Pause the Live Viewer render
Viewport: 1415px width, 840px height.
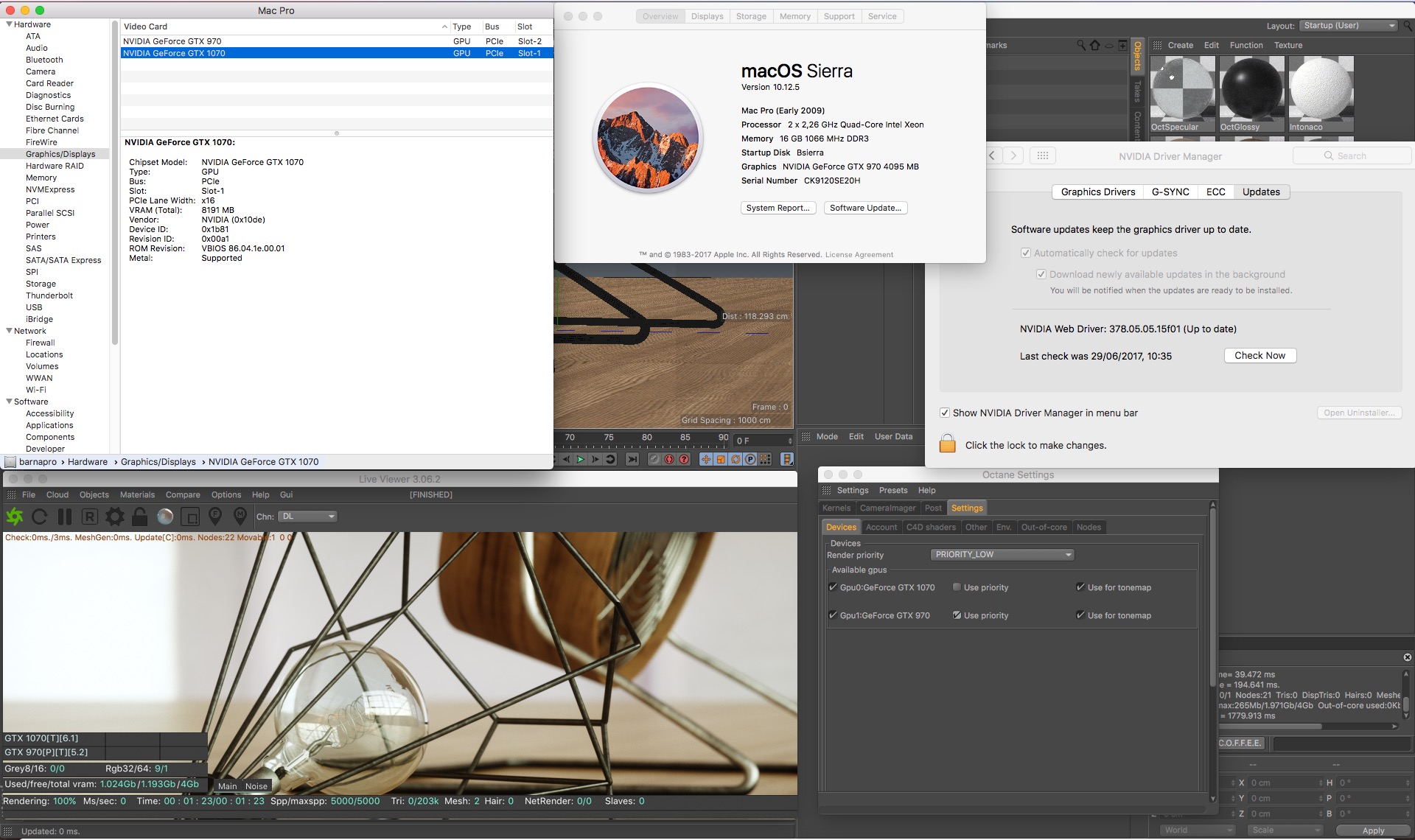pyautogui.click(x=65, y=517)
